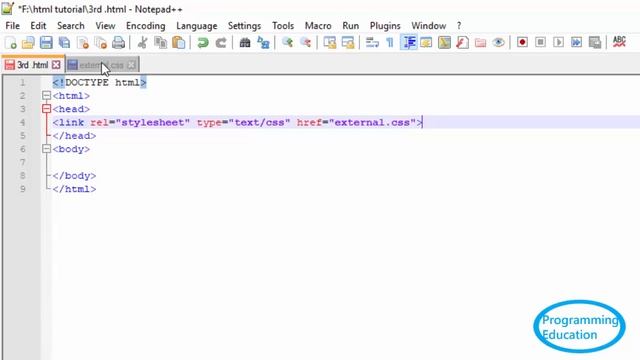Toggle indent guide icon

click(409, 42)
